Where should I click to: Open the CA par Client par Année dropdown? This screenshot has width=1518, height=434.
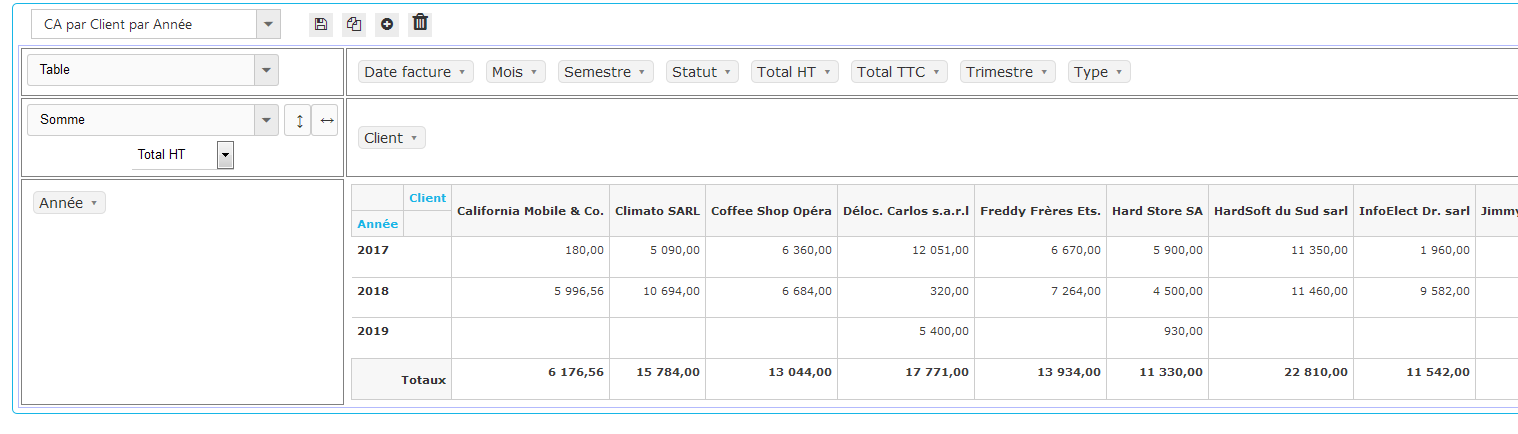268,24
